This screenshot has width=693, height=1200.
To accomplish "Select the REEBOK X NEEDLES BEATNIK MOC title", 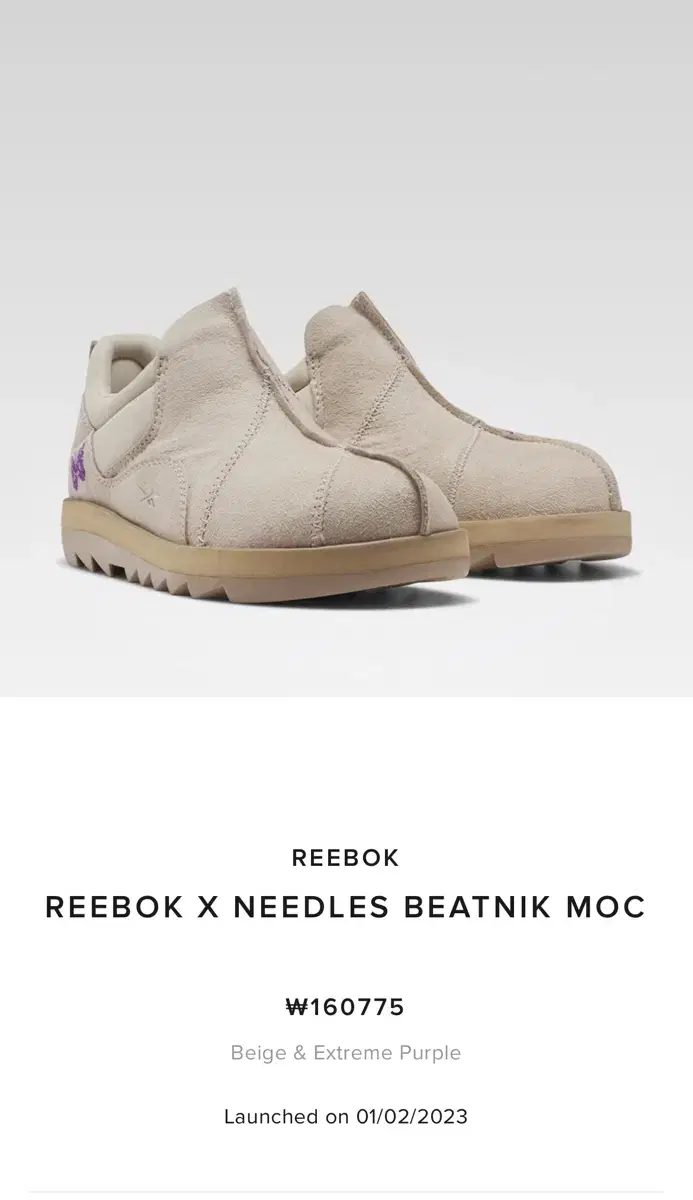I will (x=346, y=907).
